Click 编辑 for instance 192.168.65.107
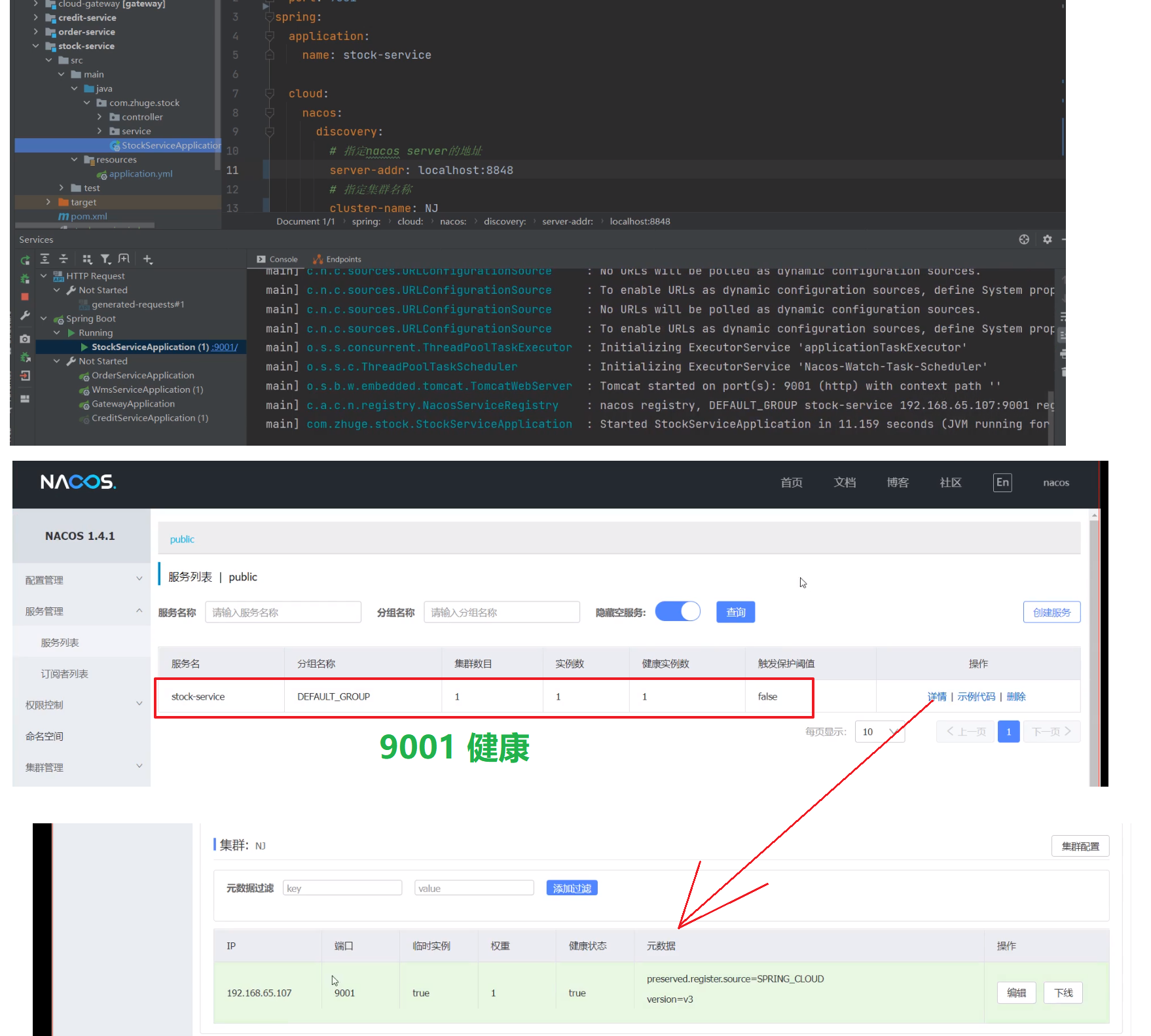Screen dimensions: 1151x1036 pos(1016,992)
